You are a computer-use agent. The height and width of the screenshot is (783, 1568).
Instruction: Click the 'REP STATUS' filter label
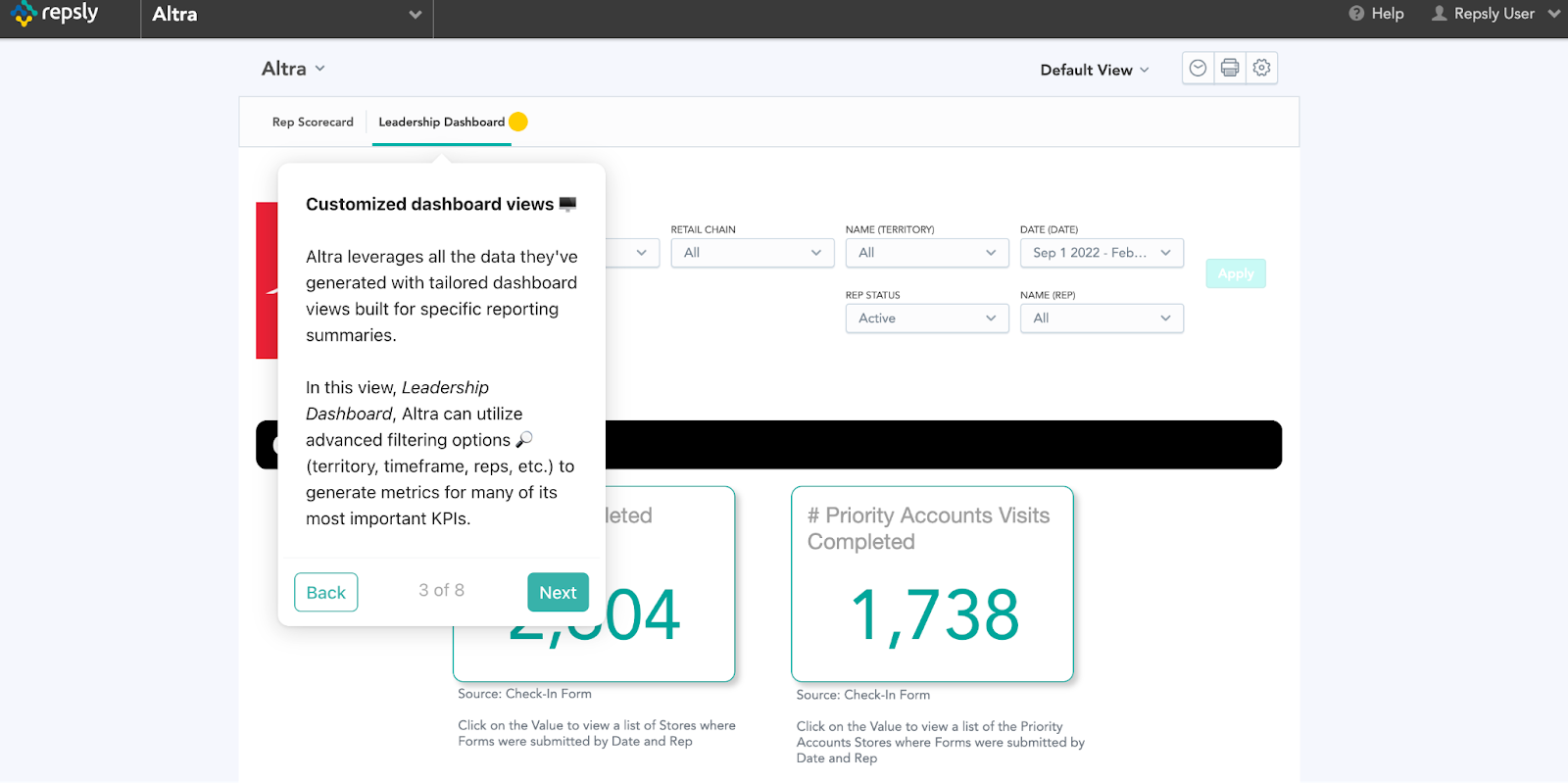[872, 295]
